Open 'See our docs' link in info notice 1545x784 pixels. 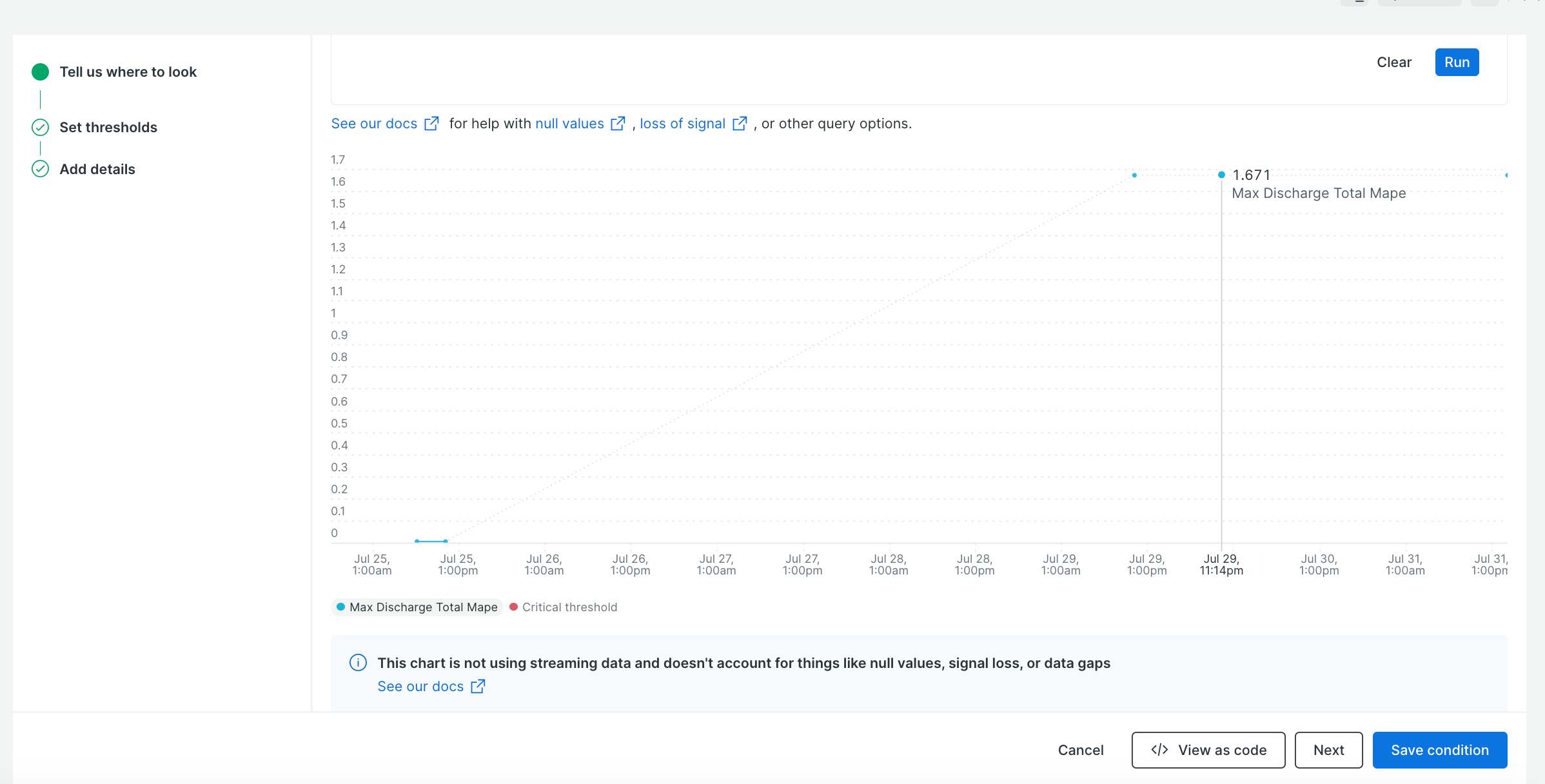point(420,687)
